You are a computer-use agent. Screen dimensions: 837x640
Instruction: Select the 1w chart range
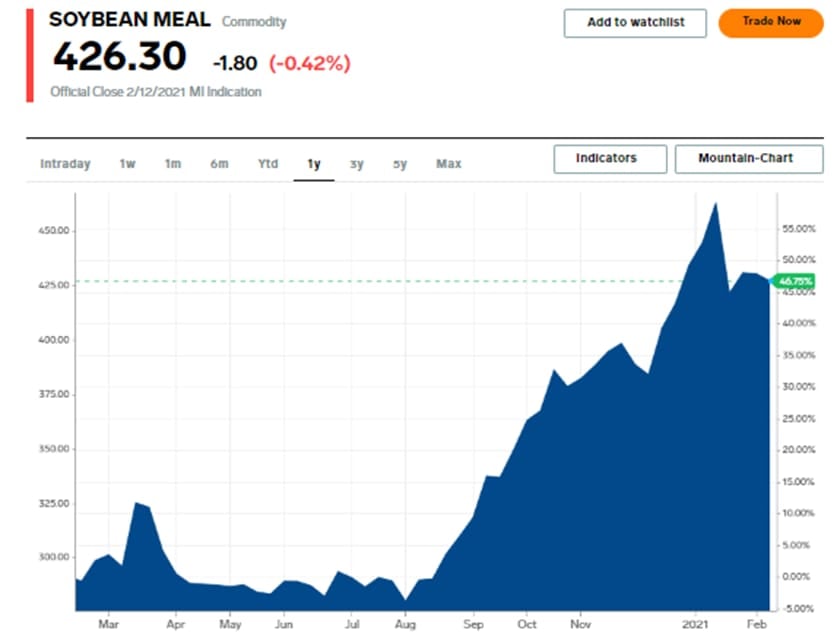[127, 164]
